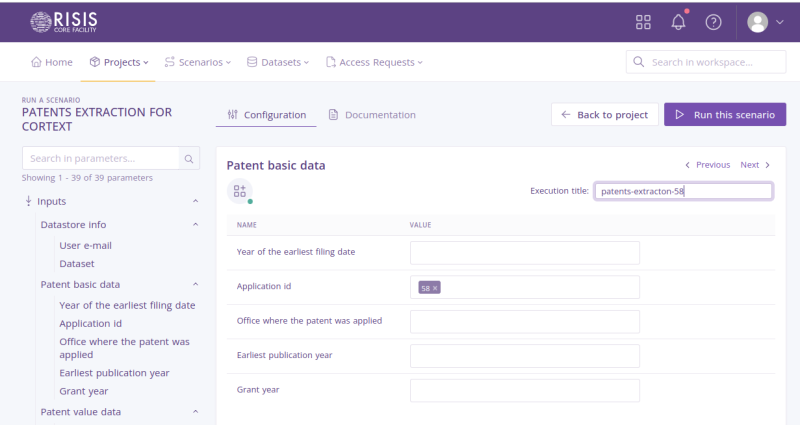800x425 pixels.
Task: Collapse the Datastore info tree section
Action: (195, 225)
